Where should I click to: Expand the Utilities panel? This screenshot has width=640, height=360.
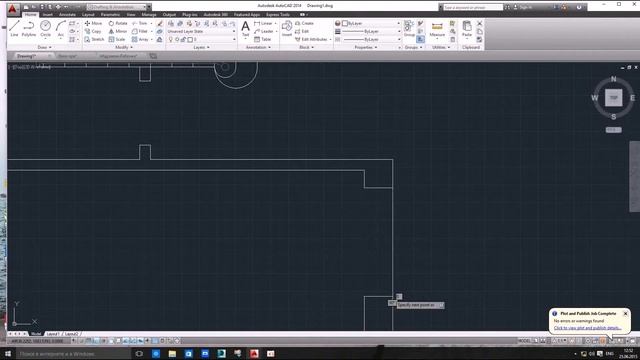[441, 47]
